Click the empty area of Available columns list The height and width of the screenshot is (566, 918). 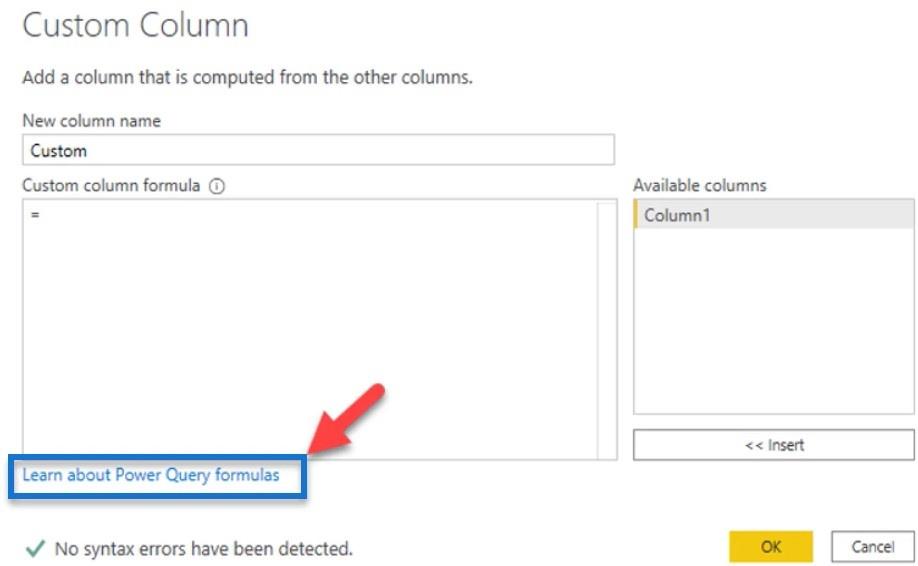[x=773, y=321]
